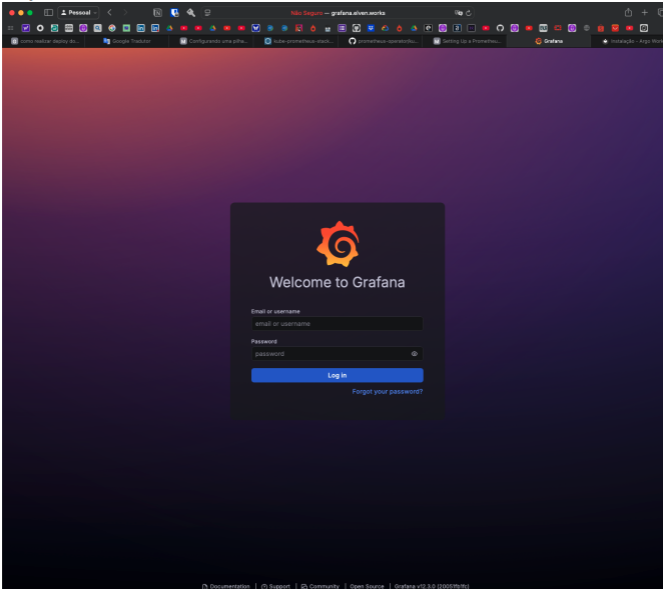663x589 pixels.
Task: Toggle password visibility with the eye icon
Action: point(414,353)
